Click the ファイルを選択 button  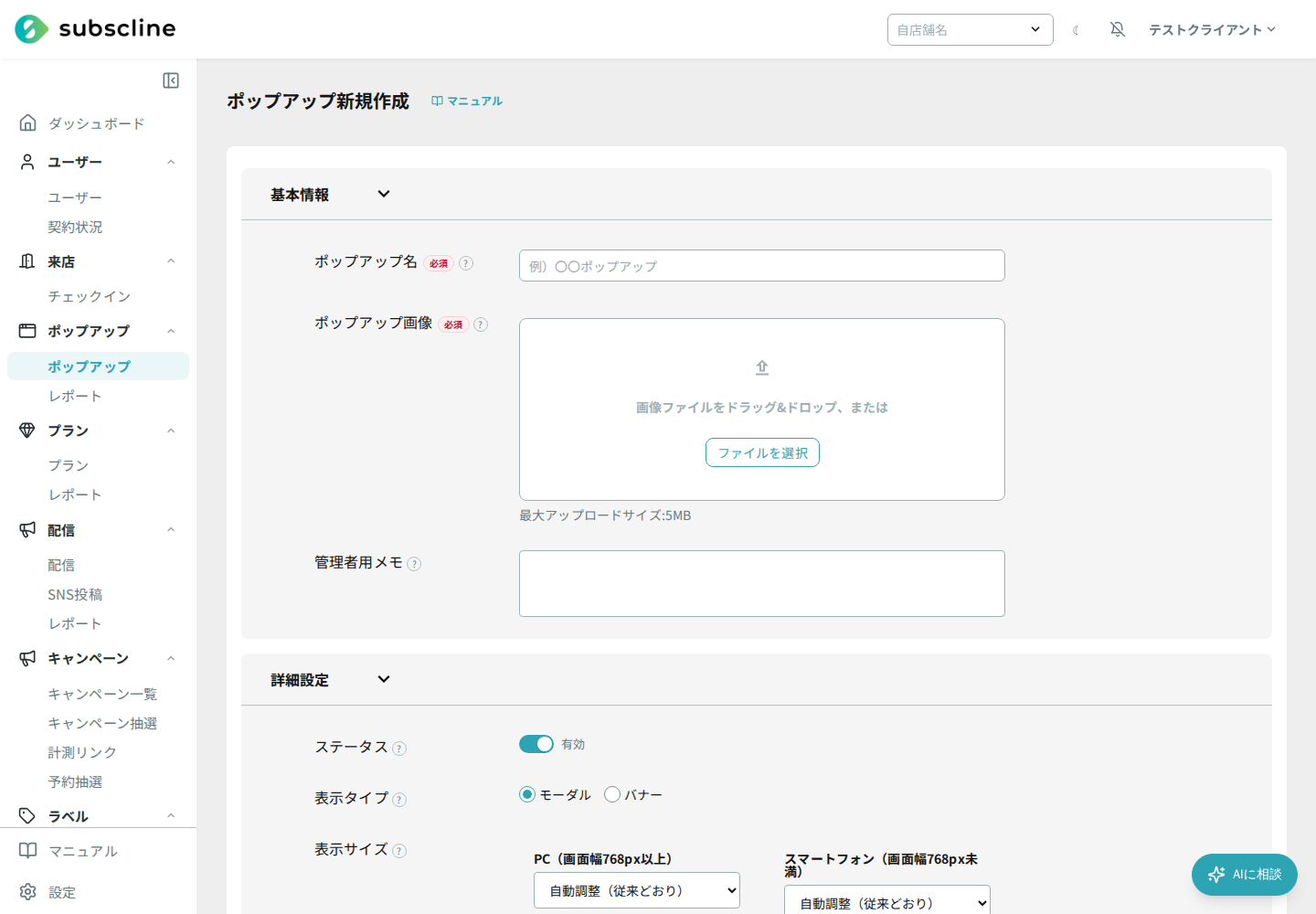tap(762, 452)
